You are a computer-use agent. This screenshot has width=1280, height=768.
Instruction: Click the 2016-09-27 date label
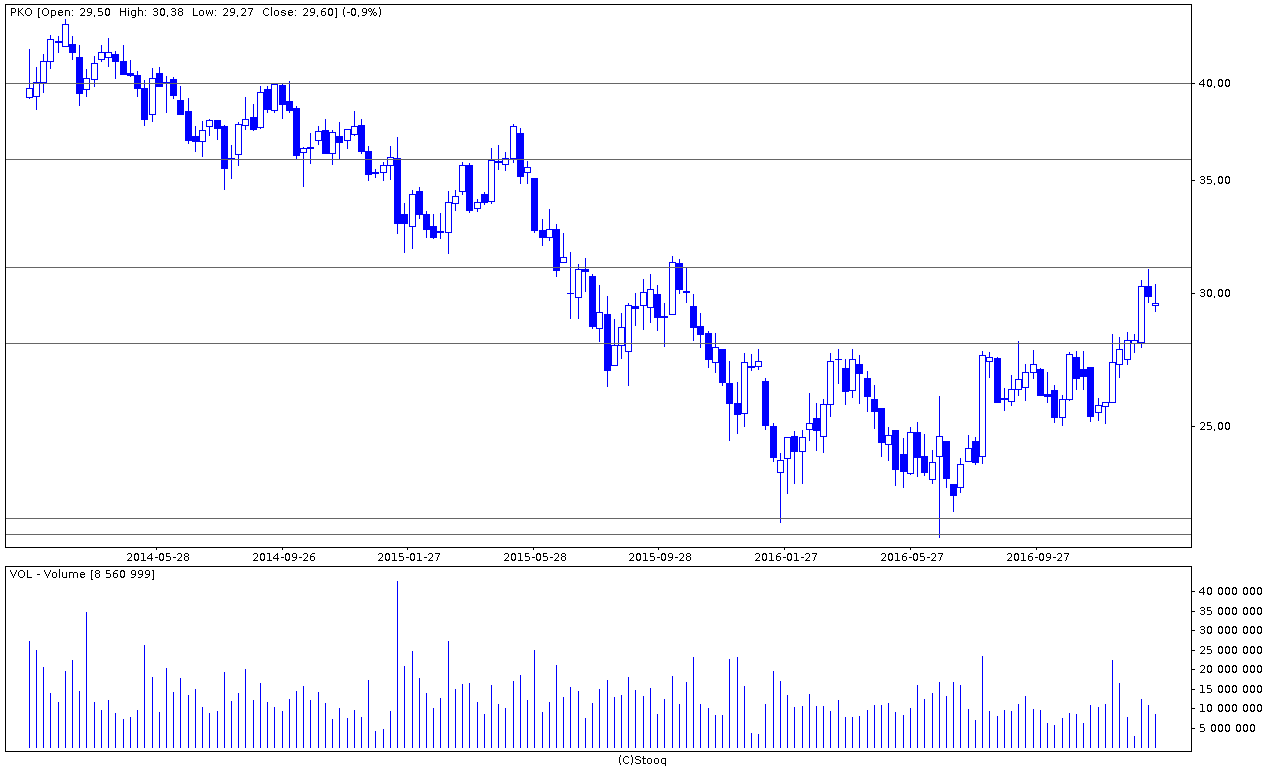pos(1037,556)
